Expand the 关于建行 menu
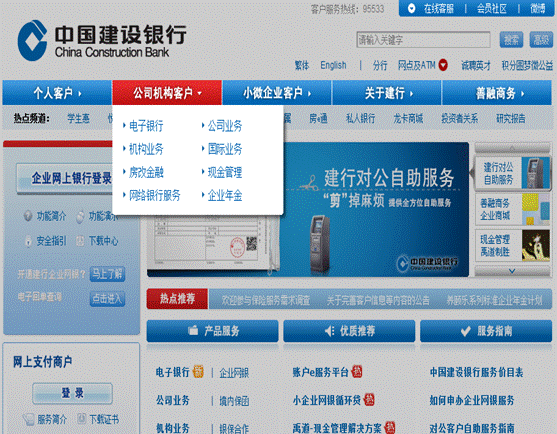The image size is (557, 434). pos(387,93)
